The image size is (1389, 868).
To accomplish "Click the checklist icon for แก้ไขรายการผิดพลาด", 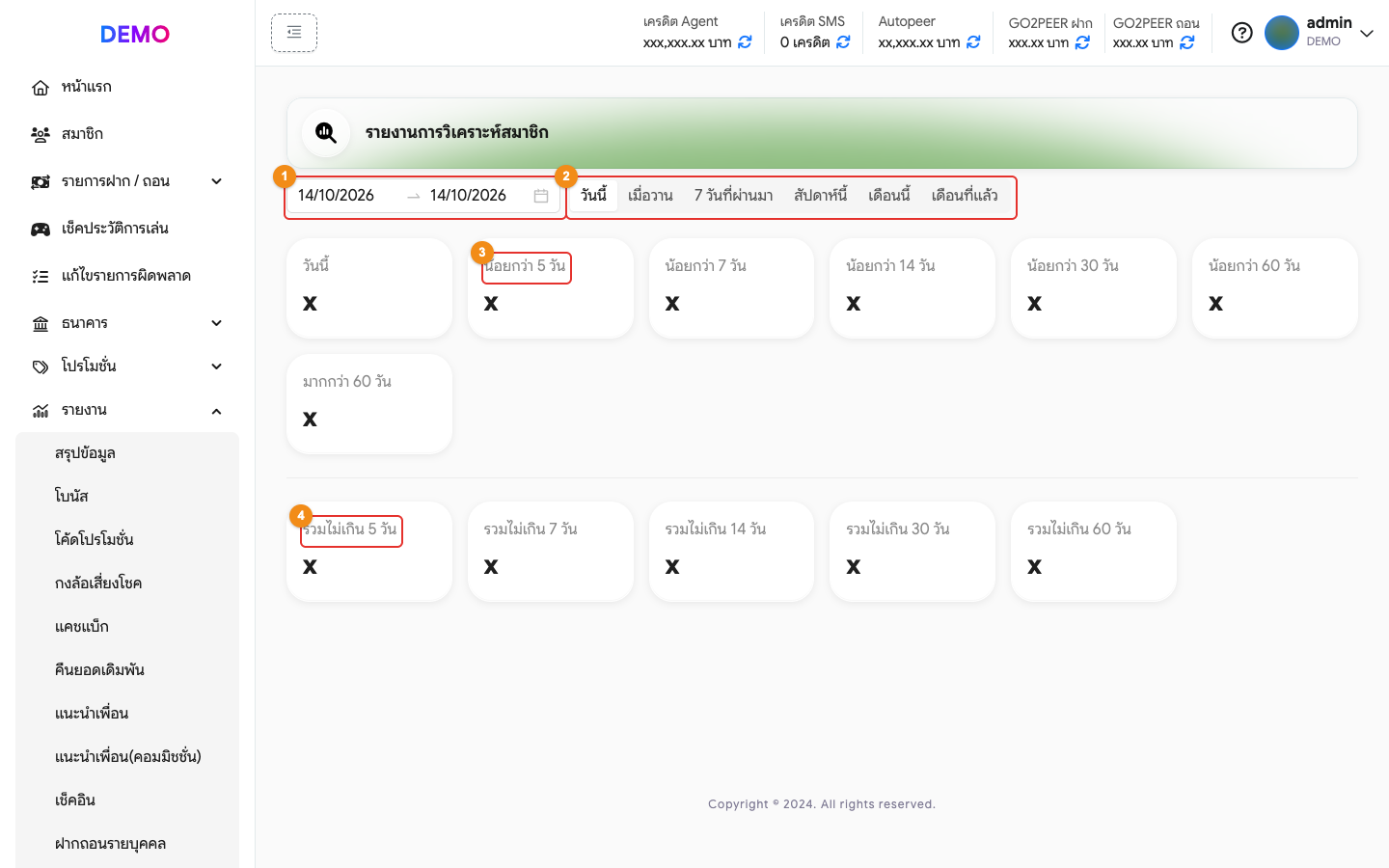I will [41, 277].
